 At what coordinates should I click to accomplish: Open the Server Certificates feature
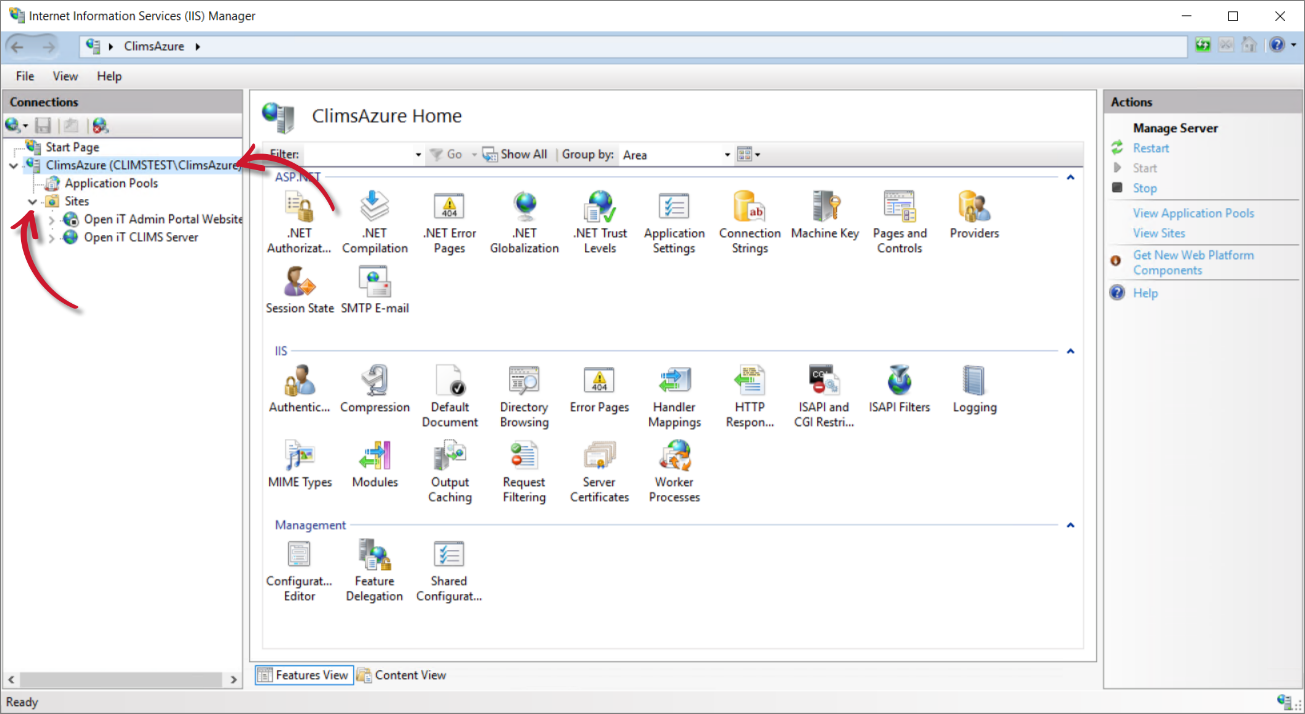[599, 472]
